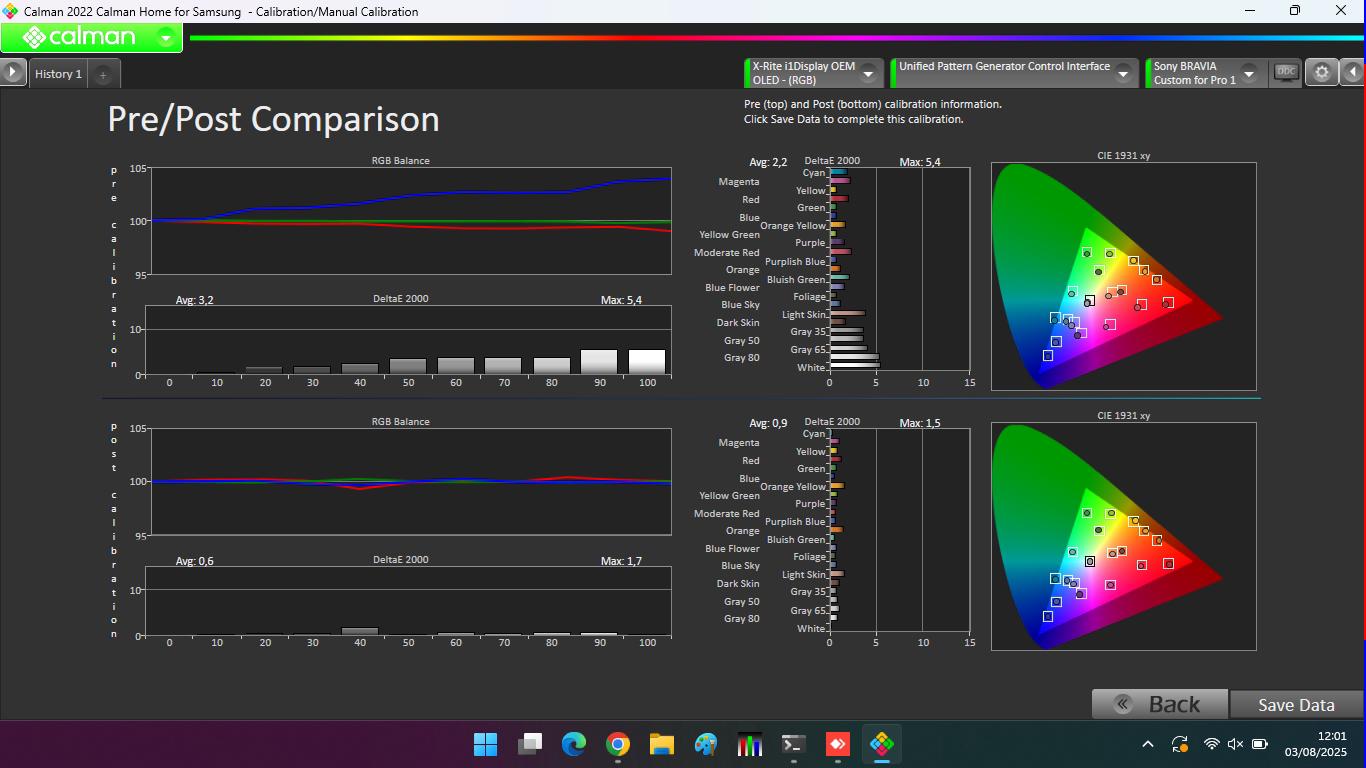Click the pre-calibration CIE 1931 xy diagram
This screenshot has width=1366, height=768.
pyautogui.click(x=1123, y=276)
